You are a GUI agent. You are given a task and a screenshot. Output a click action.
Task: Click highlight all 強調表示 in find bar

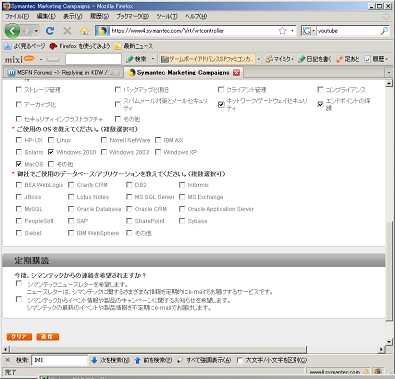(204, 360)
